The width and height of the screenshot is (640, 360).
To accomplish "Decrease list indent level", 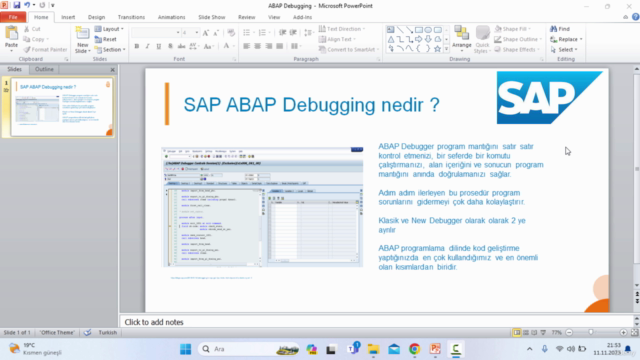I will pos(282,33).
